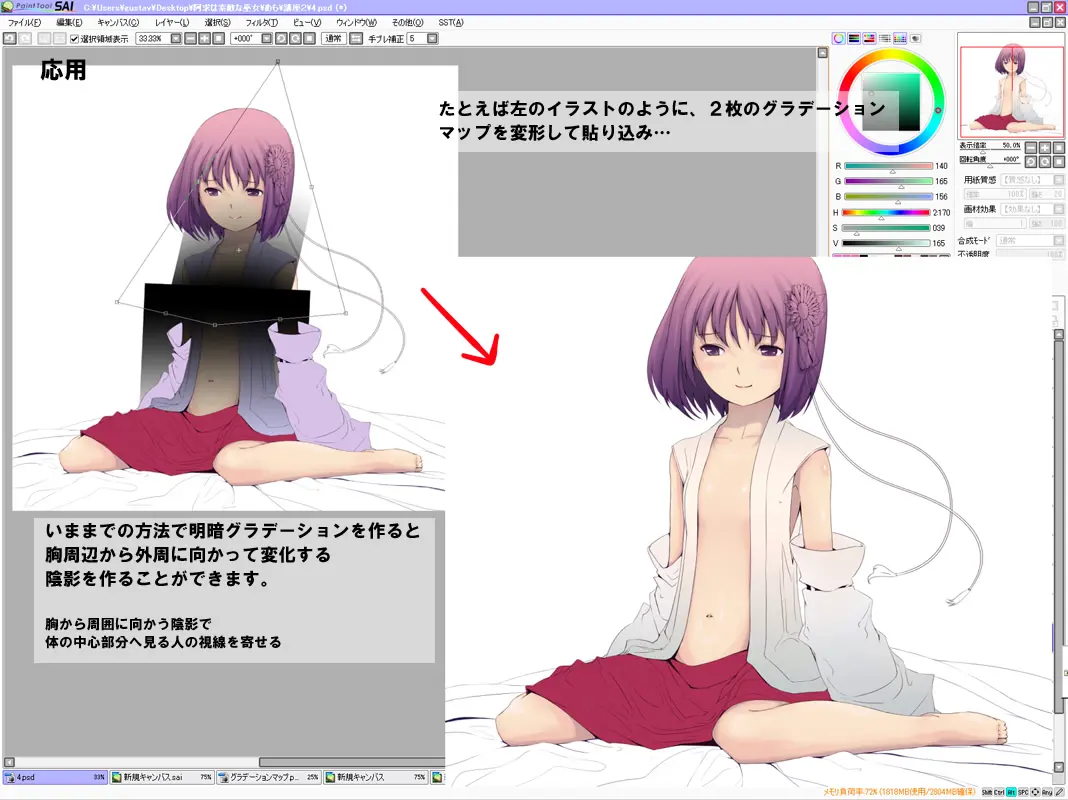This screenshot has width=1068, height=800.
Task: Click the S saturation slider
Action: (886, 227)
